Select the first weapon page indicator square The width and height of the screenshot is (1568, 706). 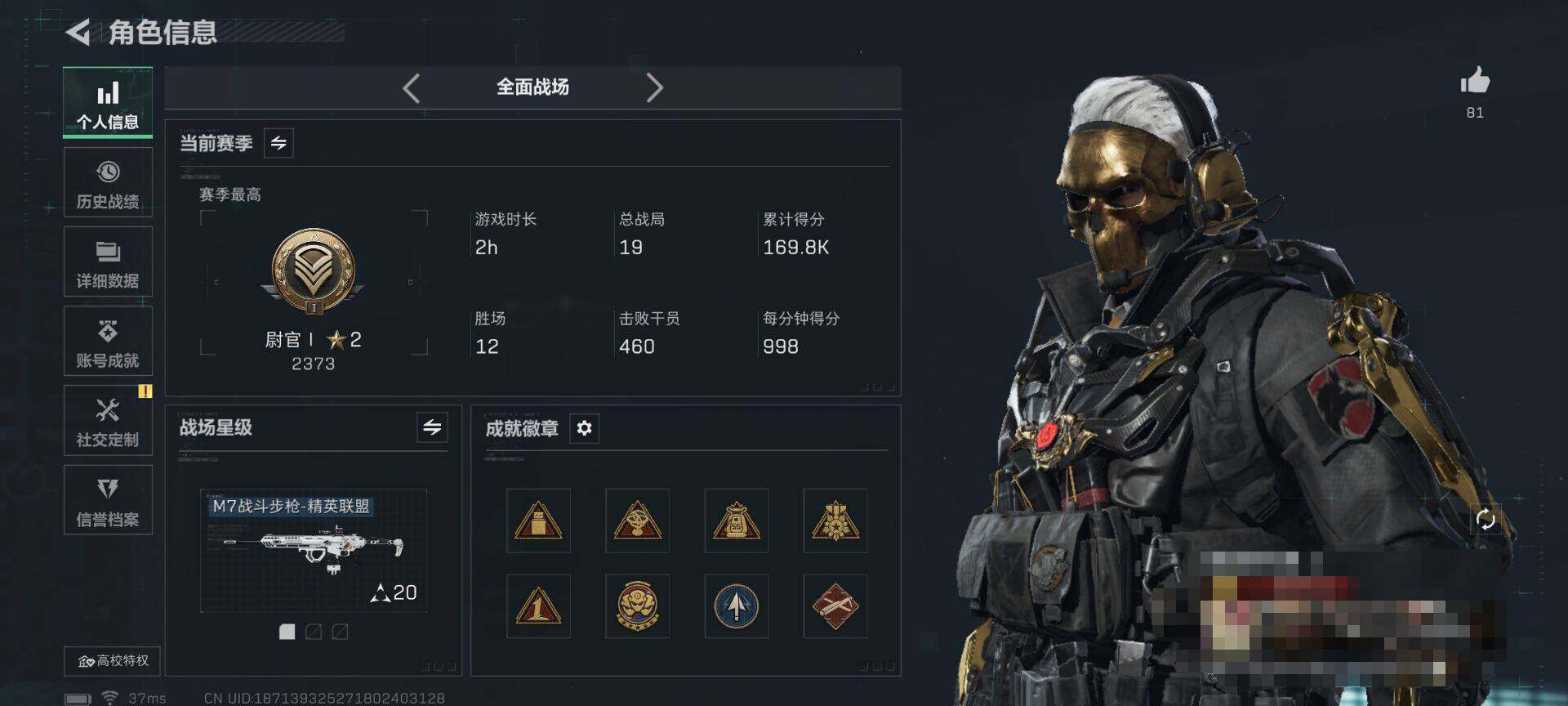click(x=287, y=632)
